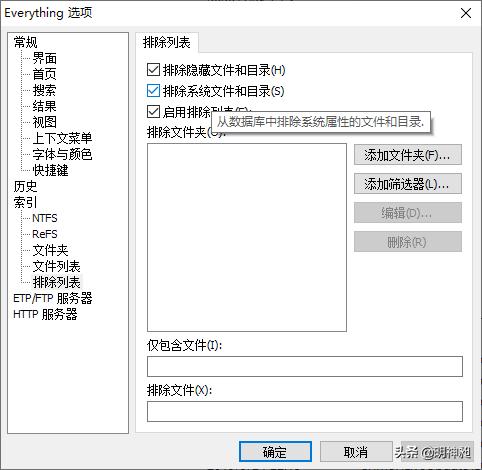482x470 pixels.
Task: Focus the 仅包含文件(I) input field
Action: [x=305, y=366]
